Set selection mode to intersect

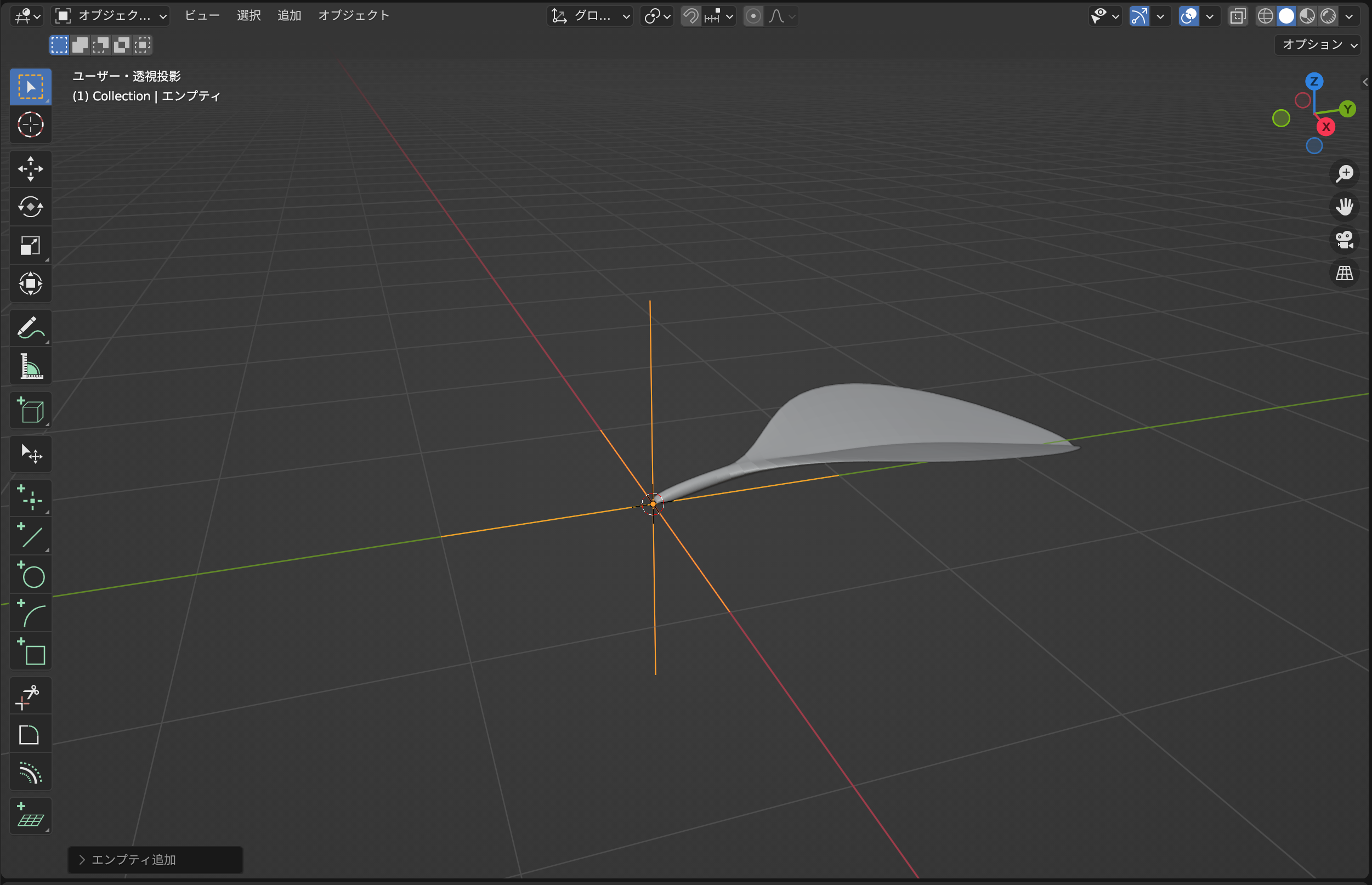pyautogui.click(x=142, y=45)
